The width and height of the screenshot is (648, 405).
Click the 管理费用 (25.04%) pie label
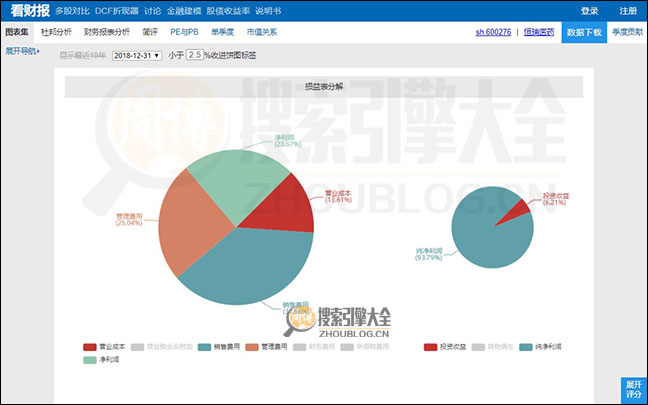129,219
